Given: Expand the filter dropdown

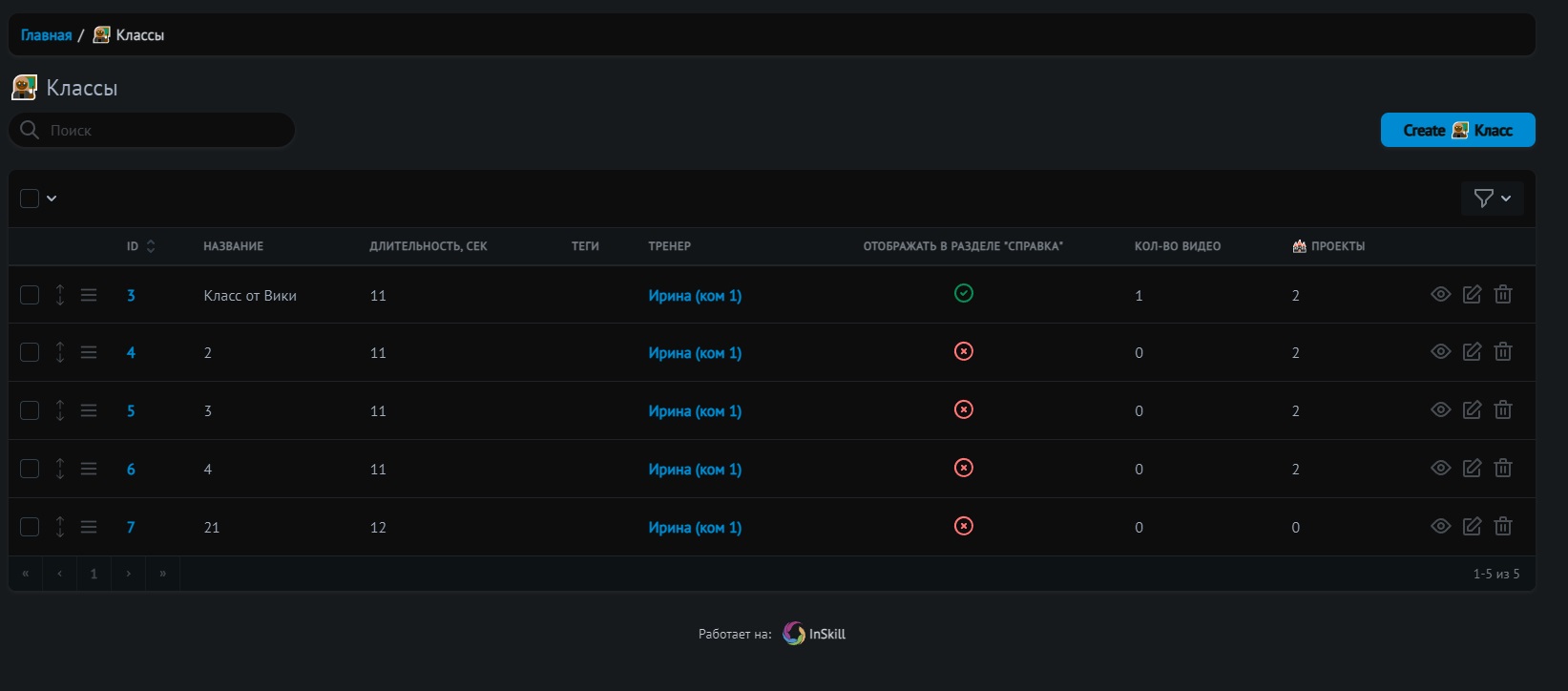Looking at the screenshot, I should [1492, 199].
